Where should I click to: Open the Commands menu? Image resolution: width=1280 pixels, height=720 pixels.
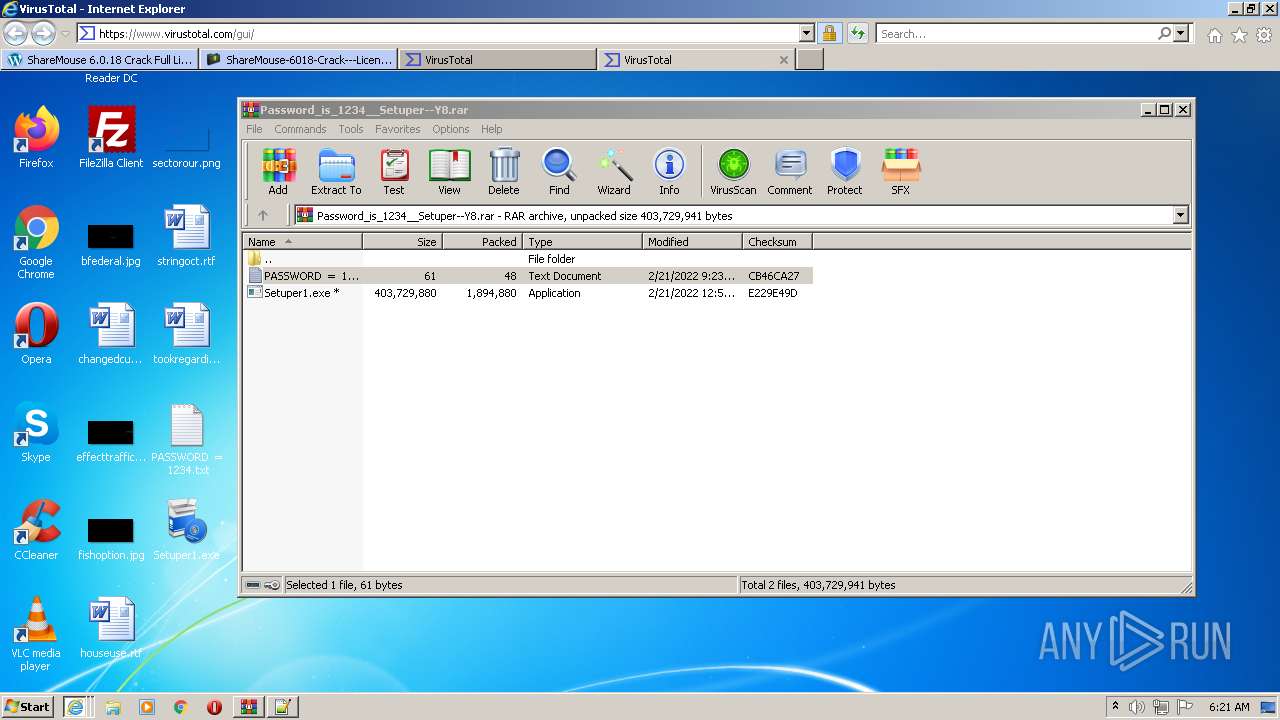coord(300,129)
